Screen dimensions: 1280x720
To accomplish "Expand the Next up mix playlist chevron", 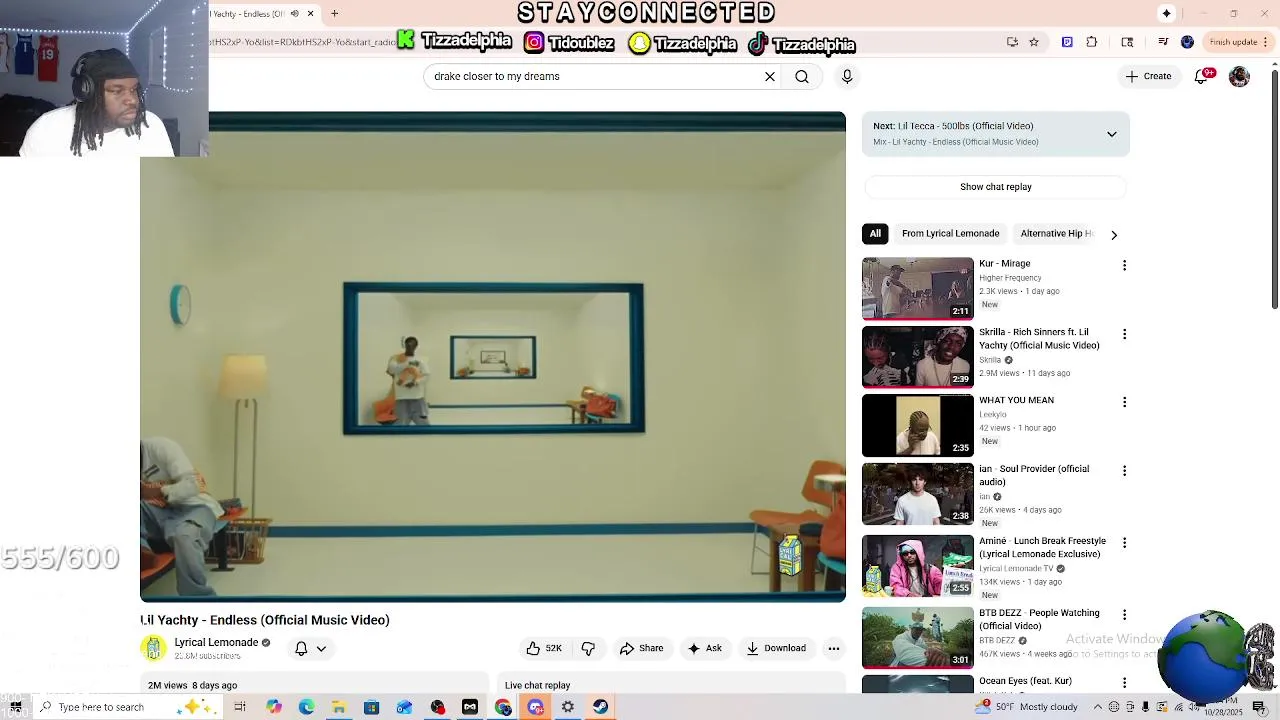I will coord(1111,134).
